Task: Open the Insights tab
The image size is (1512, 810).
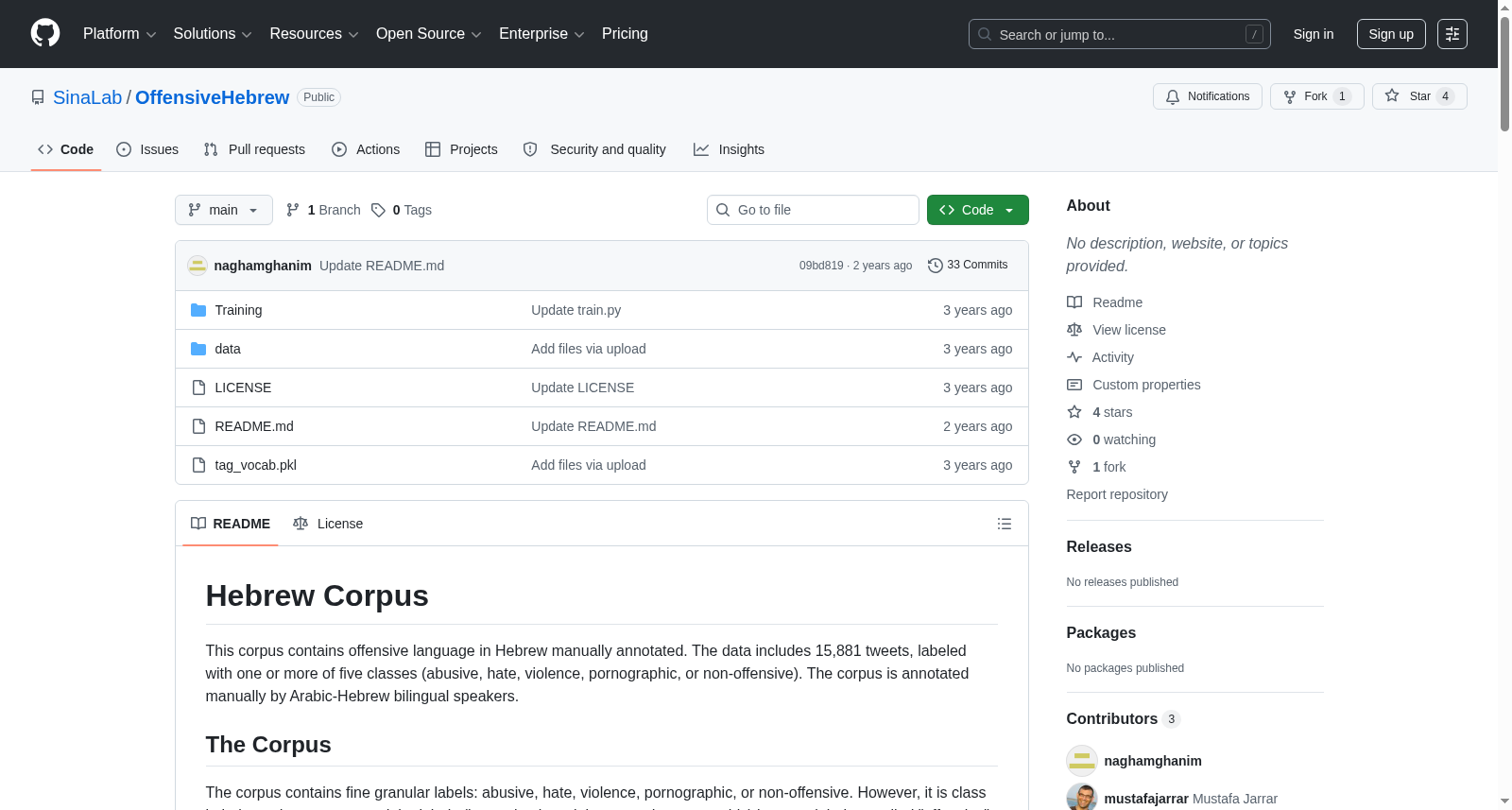Action: tap(729, 149)
